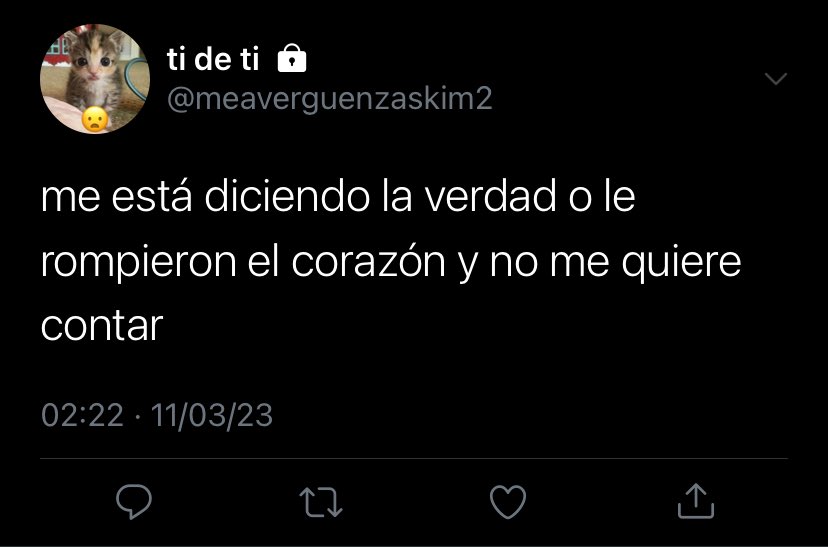The image size is (828, 547).
Task: Retweet this post using the arrows icon
Action: click(321, 502)
